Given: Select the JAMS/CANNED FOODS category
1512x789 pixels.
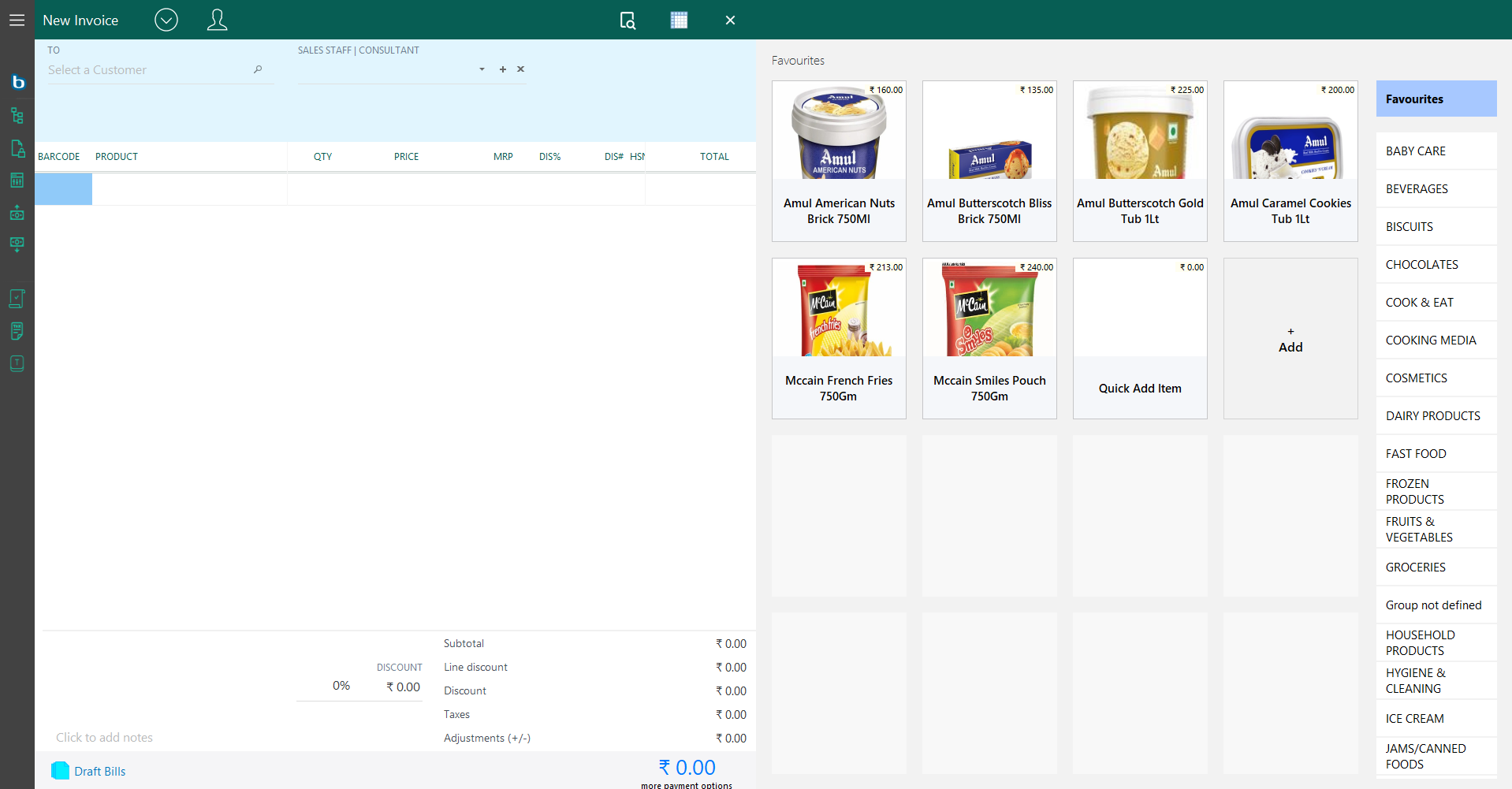Looking at the screenshot, I should [1436, 756].
